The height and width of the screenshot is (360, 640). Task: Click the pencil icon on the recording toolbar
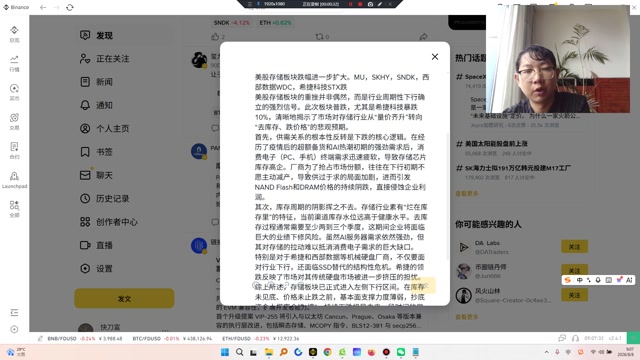(380, 4)
